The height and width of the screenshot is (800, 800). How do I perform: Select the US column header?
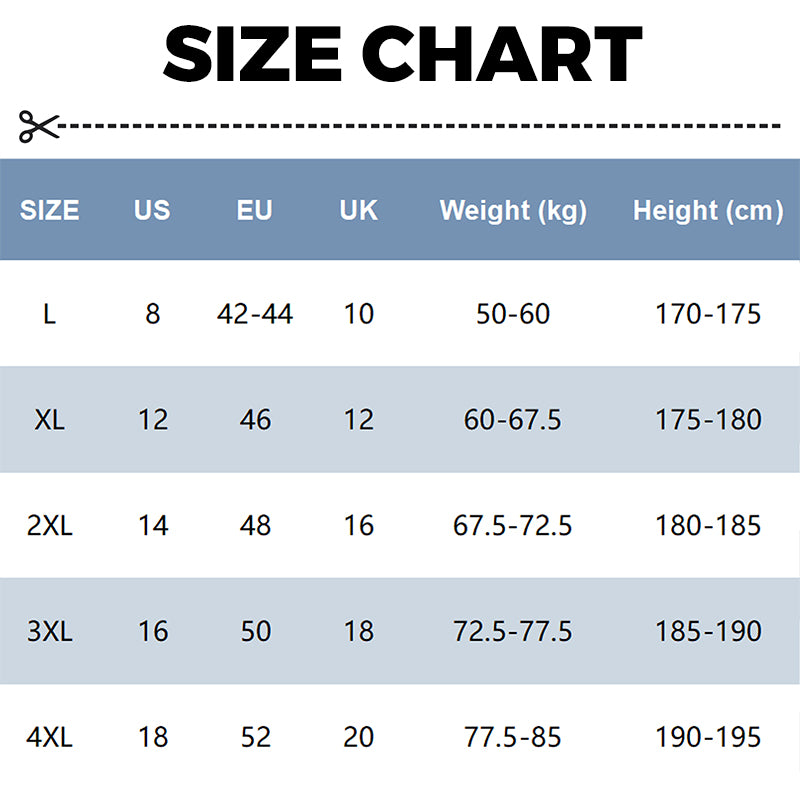(152, 210)
